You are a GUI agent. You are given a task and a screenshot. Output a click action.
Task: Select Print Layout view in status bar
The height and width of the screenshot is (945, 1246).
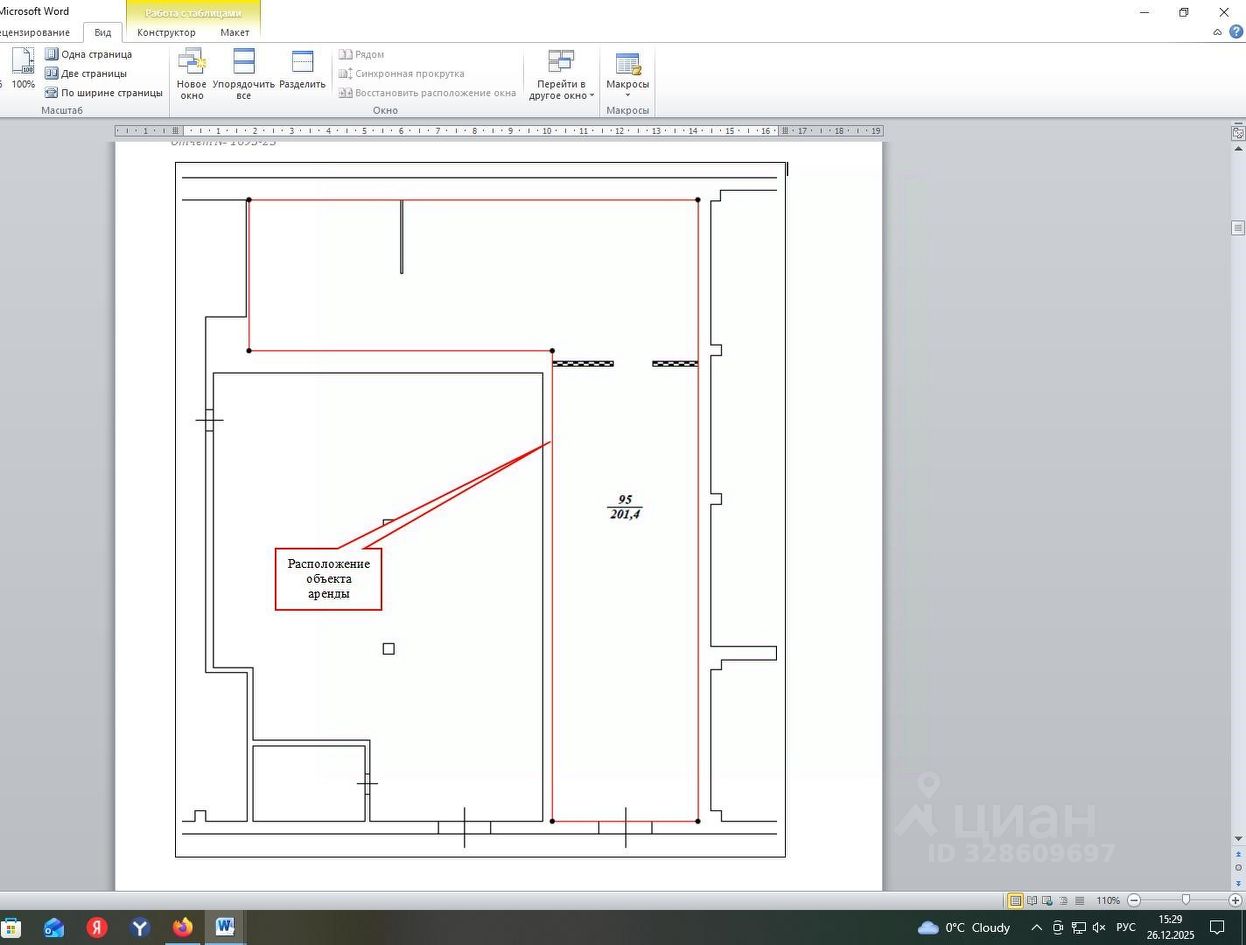(x=1015, y=900)
